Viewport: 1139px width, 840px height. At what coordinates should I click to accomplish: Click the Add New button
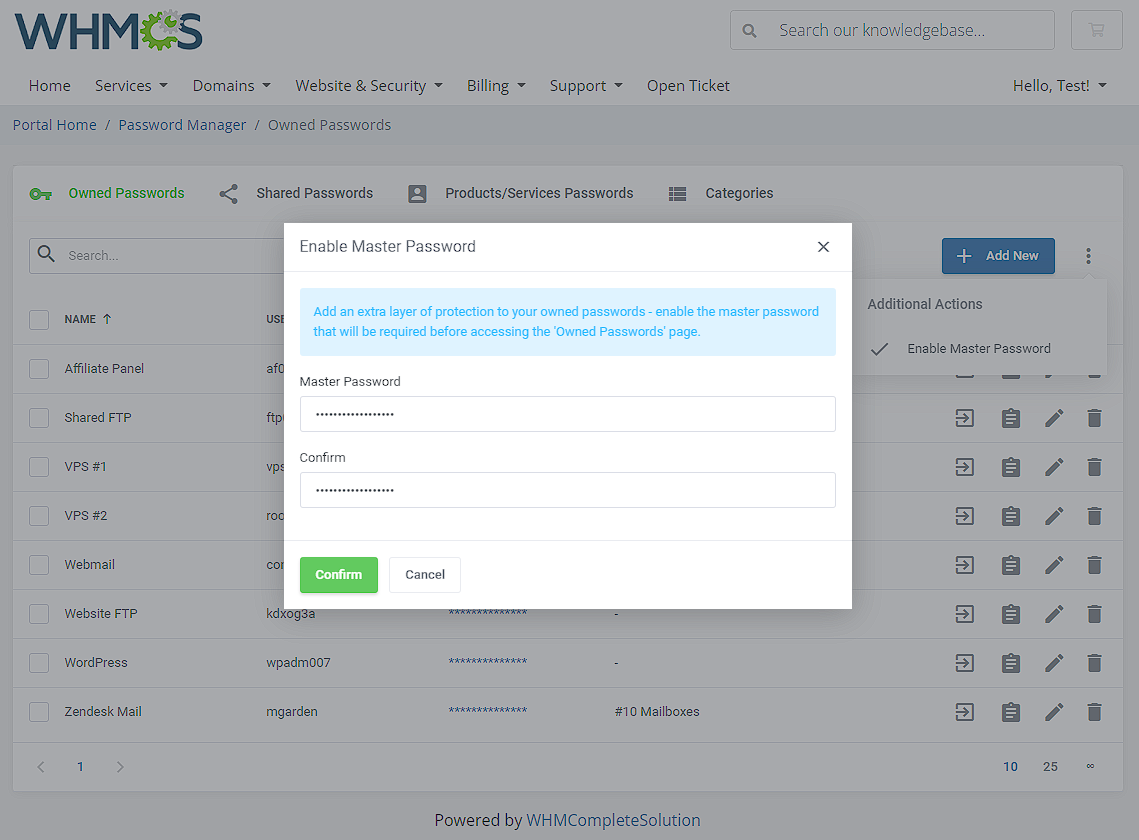point(998,256)
